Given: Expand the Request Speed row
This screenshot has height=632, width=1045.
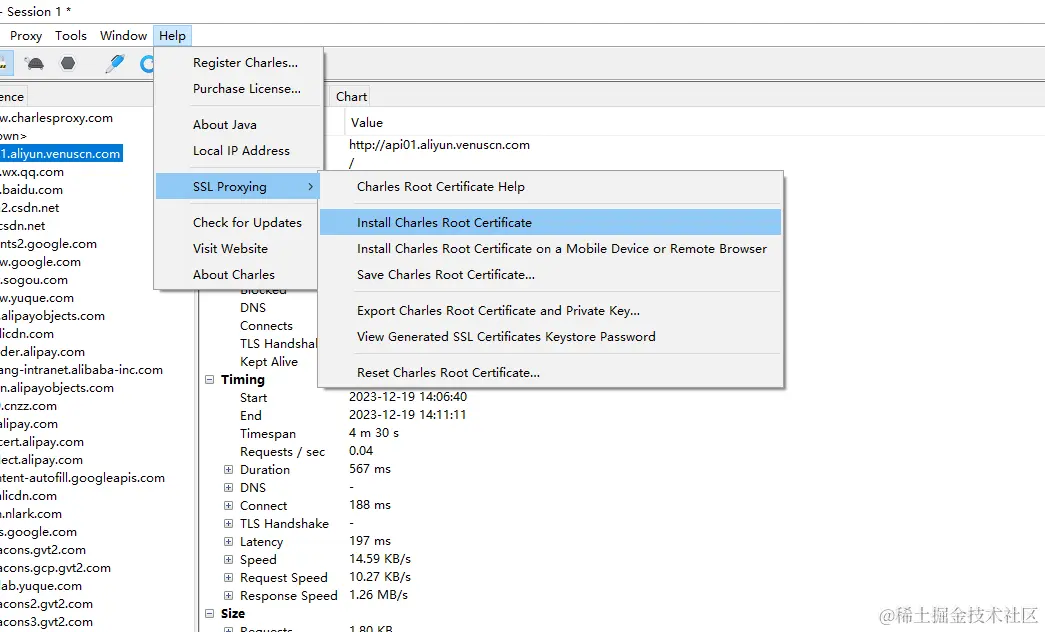Looking at the screenshot, I should (229, 577).
